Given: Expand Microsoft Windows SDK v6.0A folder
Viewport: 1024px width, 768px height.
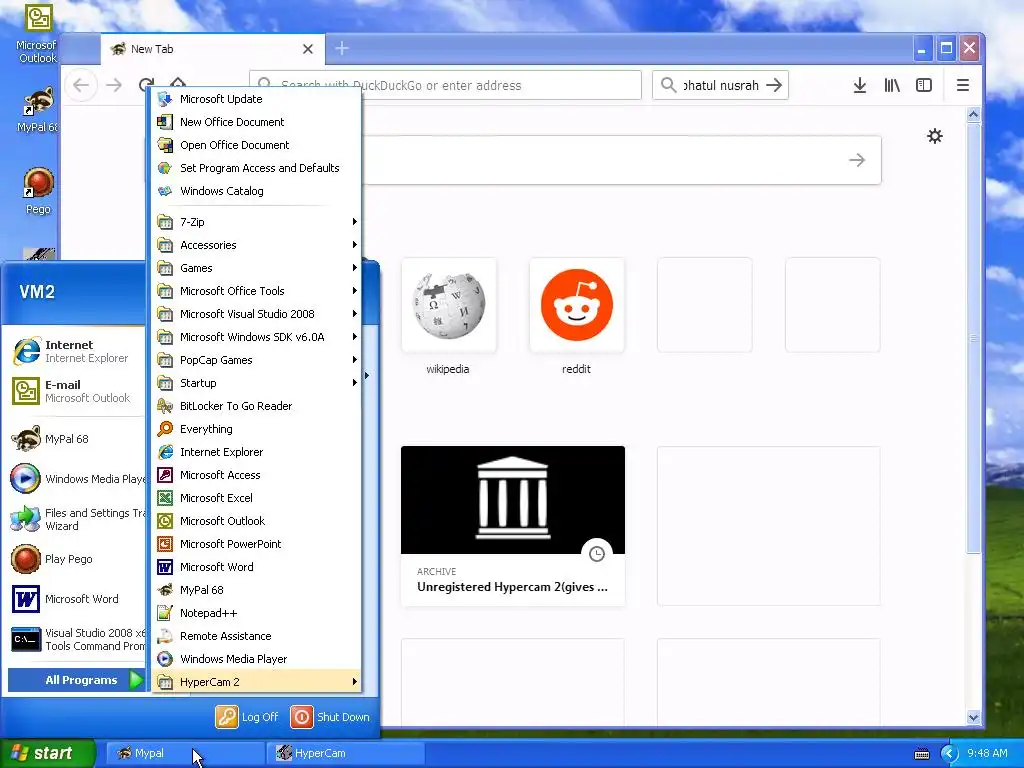Looking at the screenshot, I should [256, 336].
